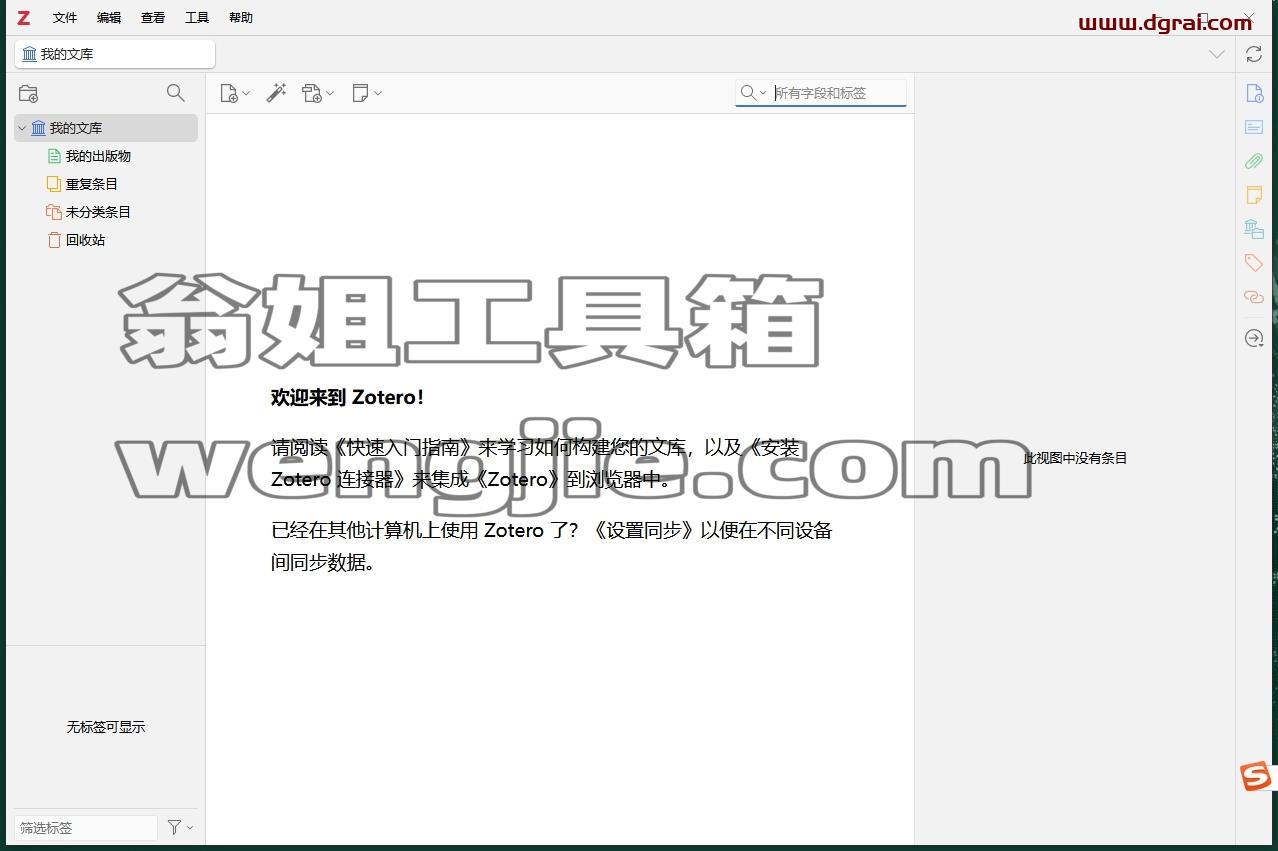Open the 编辑 menu
Viewport: 1278px width, 851px height.
point(109,18)
